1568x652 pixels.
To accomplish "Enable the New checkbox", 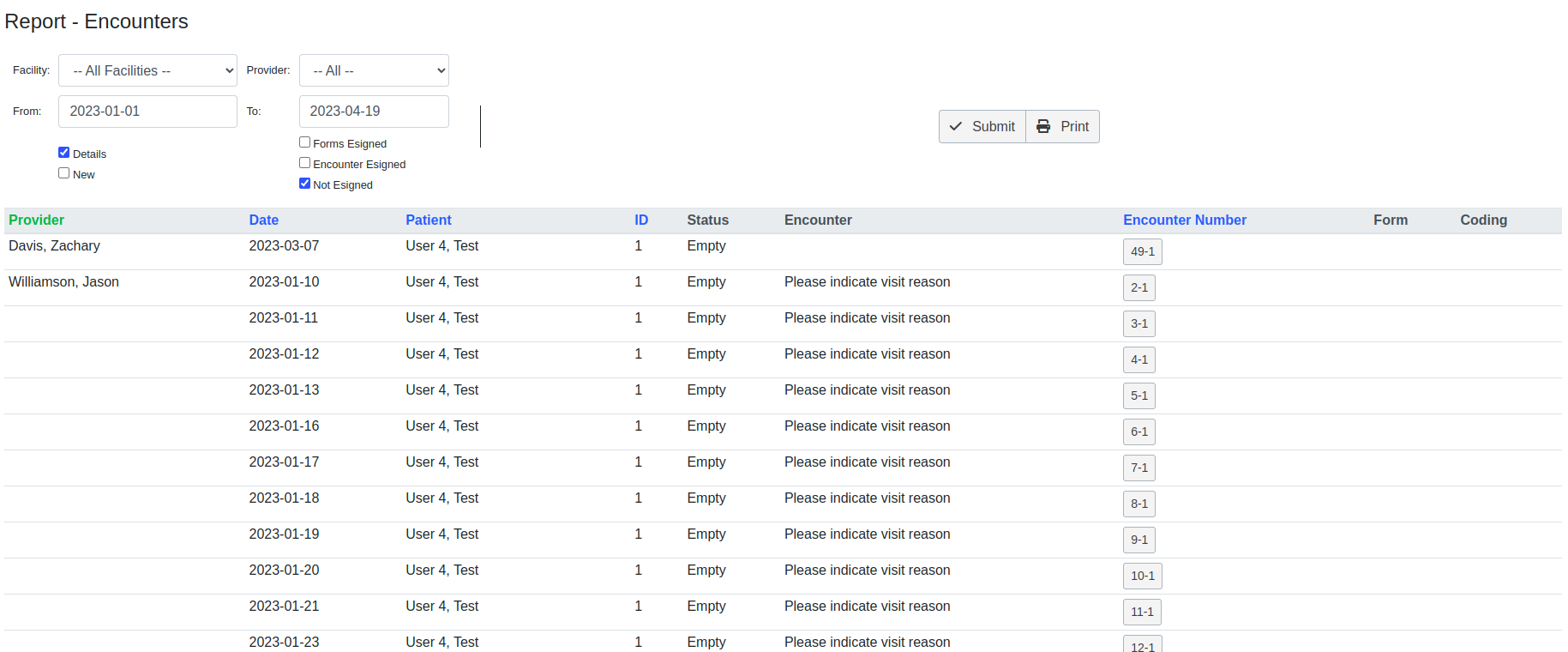I will click(x=64, y=173).
